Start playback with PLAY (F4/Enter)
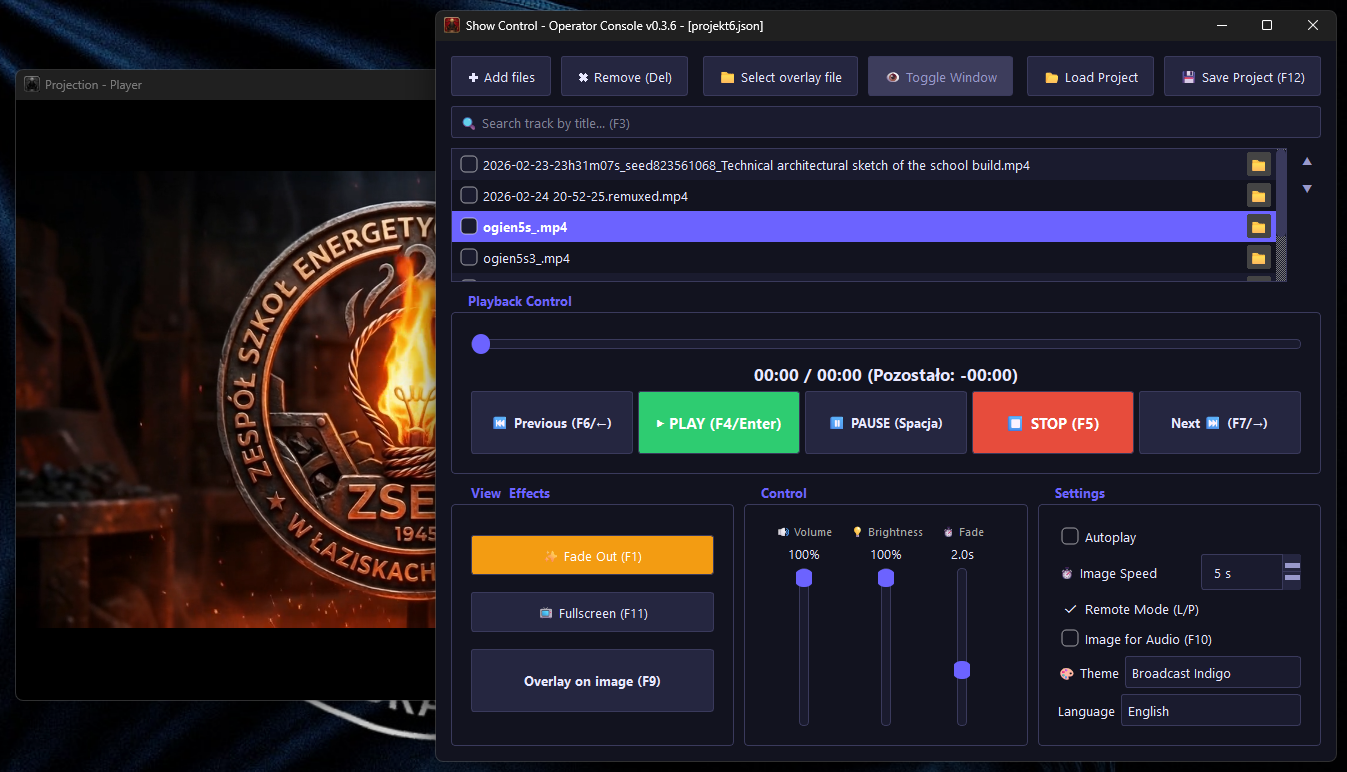Screen dimensions: 1347x772 [x=719, y=423]
